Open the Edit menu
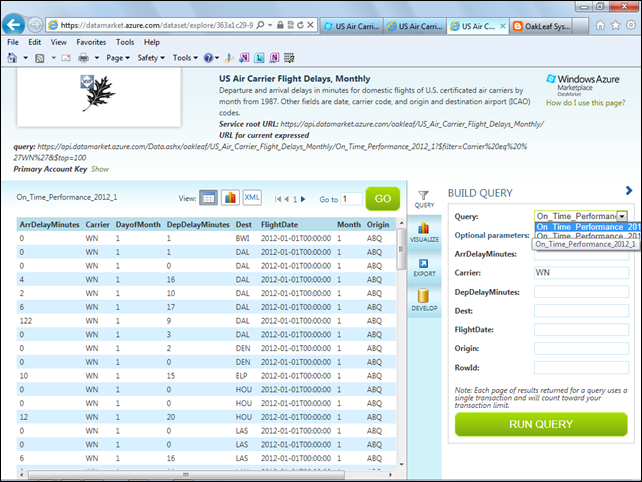This screenshot has width=642, height=482. pos(34,42)
